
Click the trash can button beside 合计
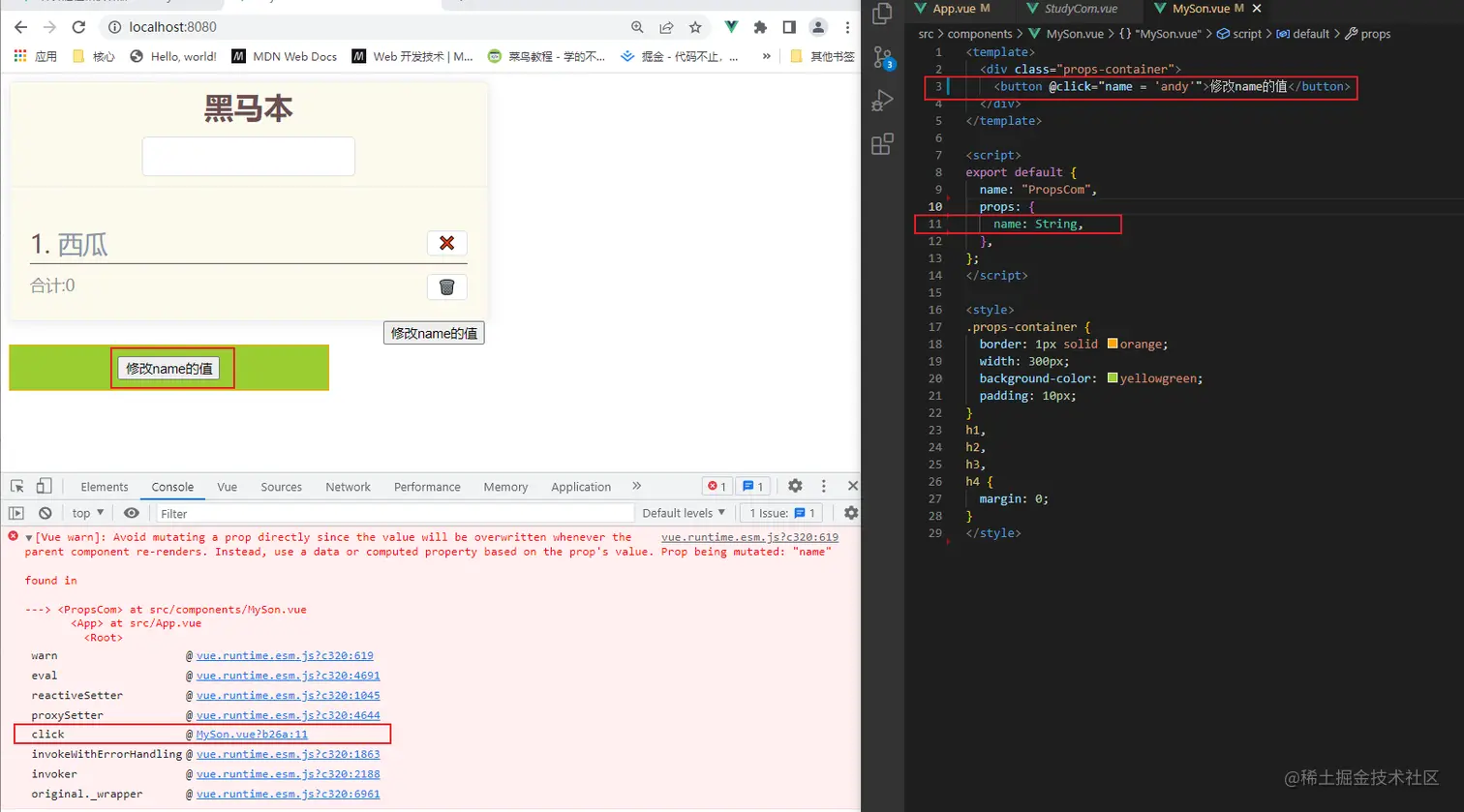tap(446, 286)
